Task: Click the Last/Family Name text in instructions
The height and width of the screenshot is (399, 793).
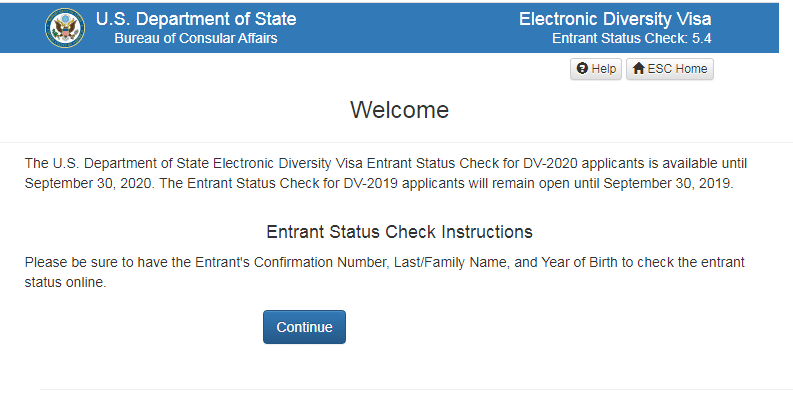Action: [451, 262]
